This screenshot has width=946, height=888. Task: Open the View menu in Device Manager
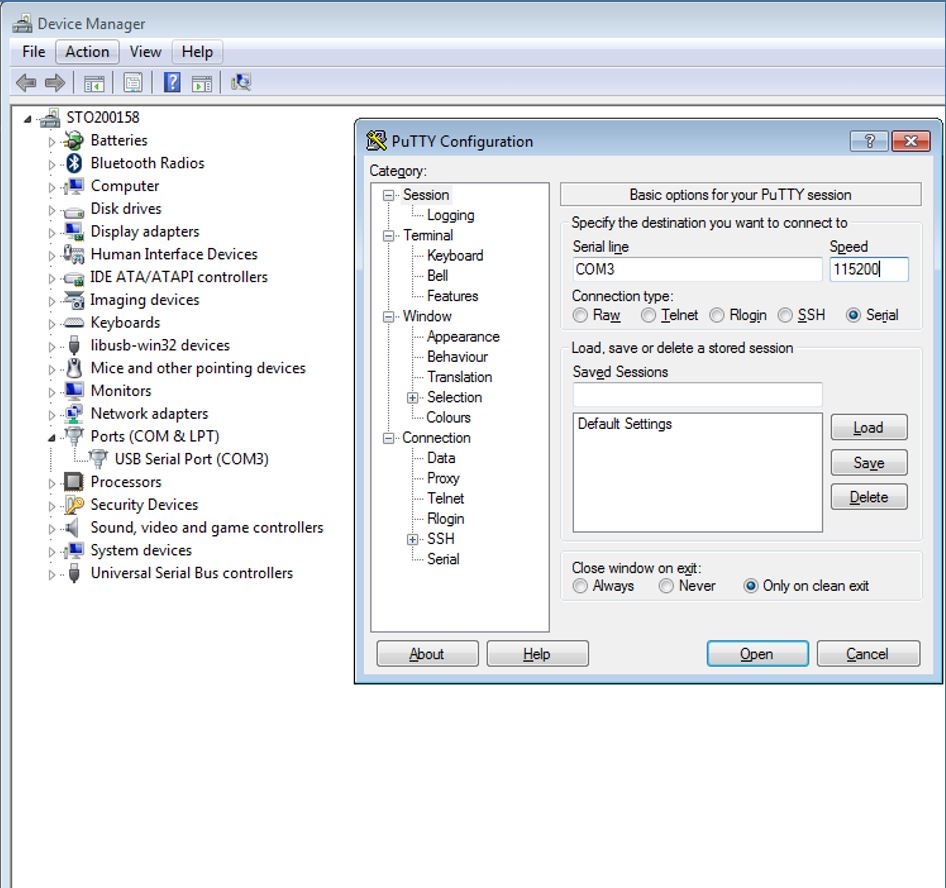tap(145, 52)
